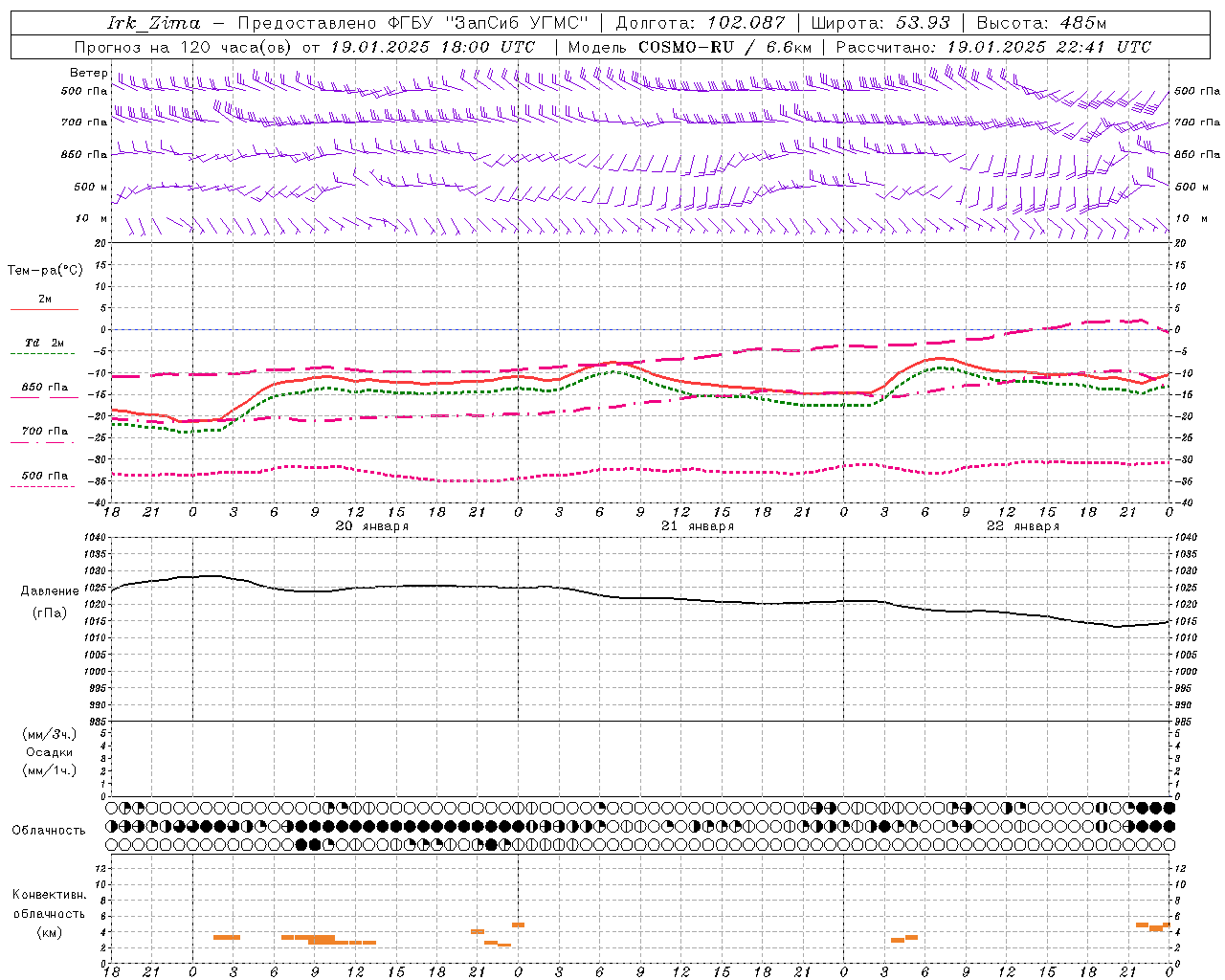Click the "Давление" pressure panel label
This screenshot has width=1225, height=980.
50,591
